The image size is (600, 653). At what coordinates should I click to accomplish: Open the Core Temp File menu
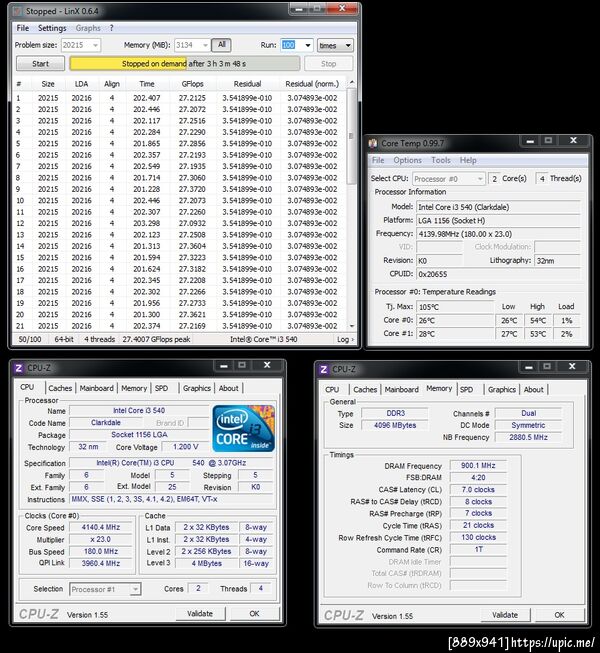point(378,160)
